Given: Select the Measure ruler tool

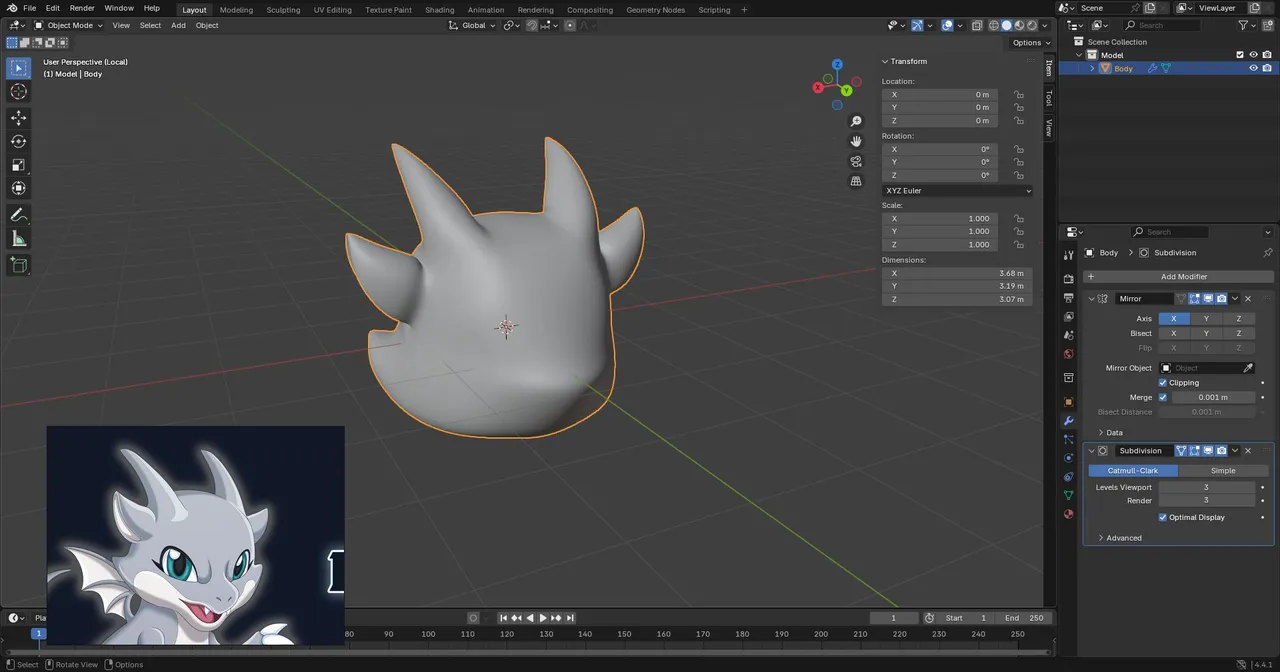Looking at the screenshot, I should [18, 239].
